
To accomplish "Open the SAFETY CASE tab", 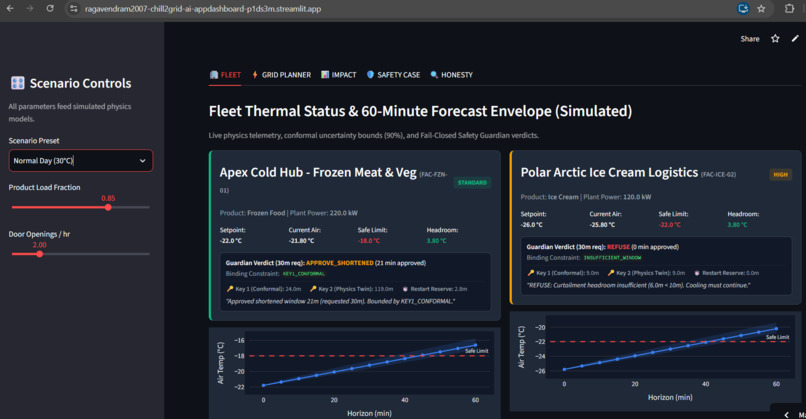I will (x=393, y=75).
